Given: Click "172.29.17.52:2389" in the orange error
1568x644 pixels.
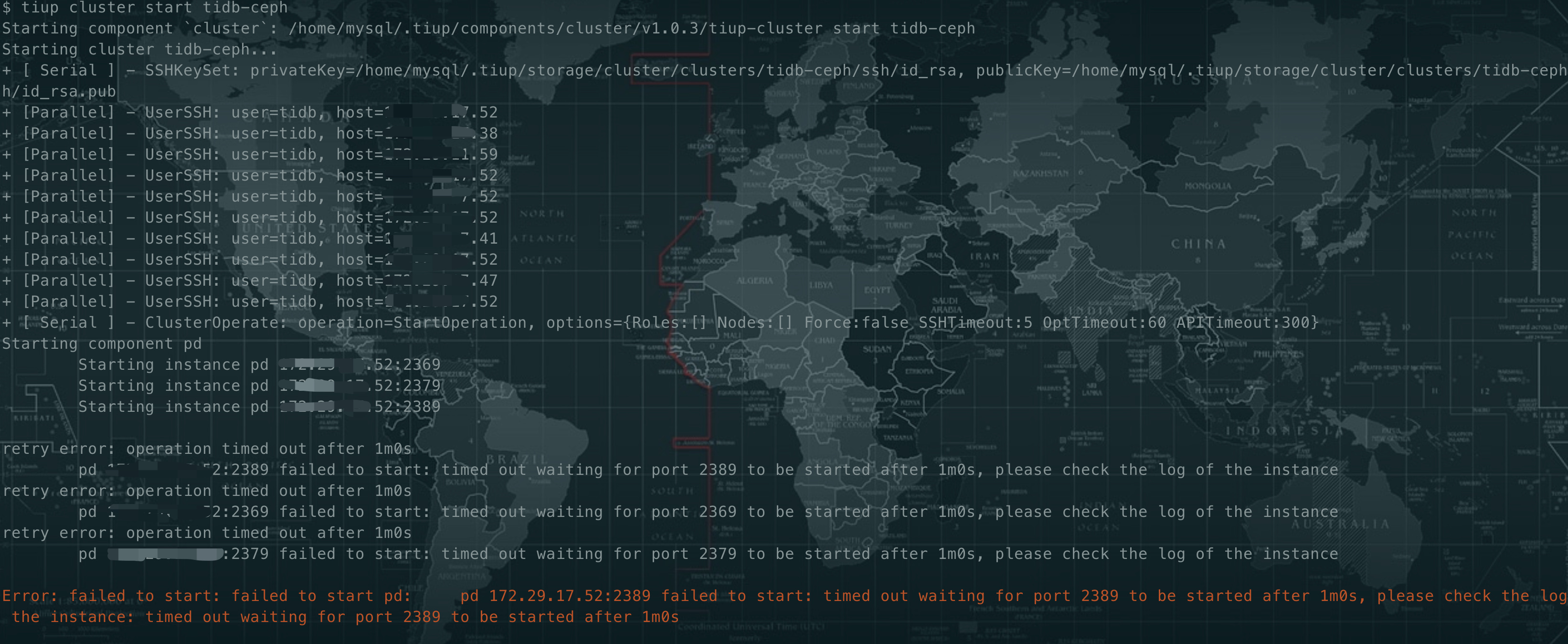Looking at the screenshot, I should click(570, 597).
